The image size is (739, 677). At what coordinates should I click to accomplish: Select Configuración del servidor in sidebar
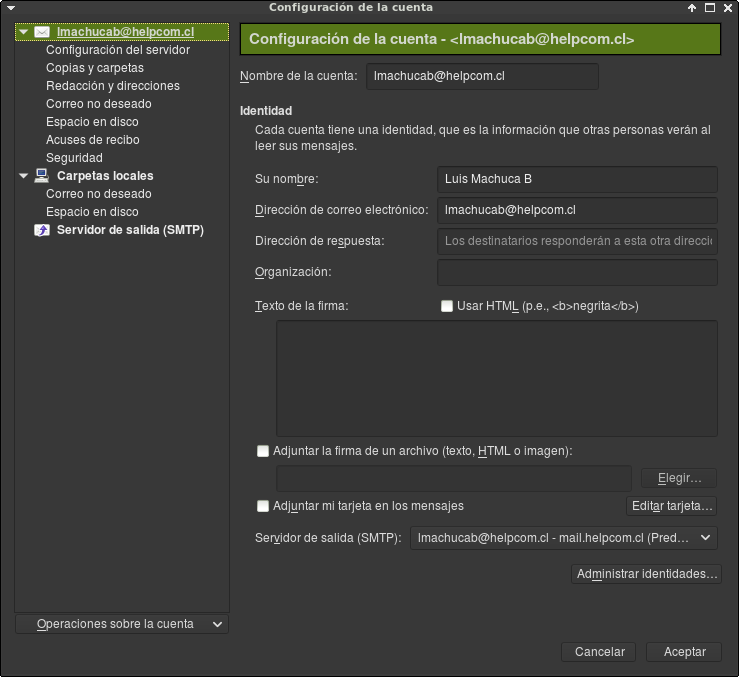(x=118, y=50)
